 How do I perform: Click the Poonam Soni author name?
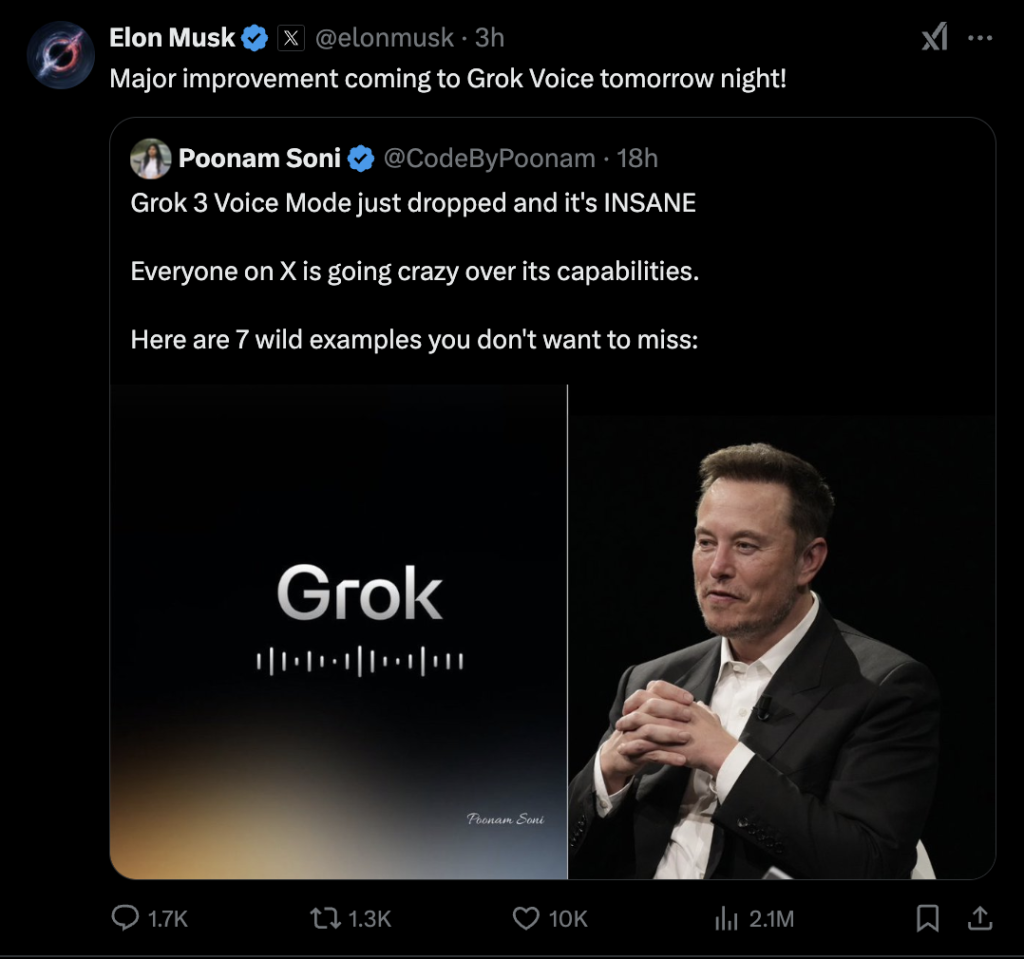(x=260, y=158)
